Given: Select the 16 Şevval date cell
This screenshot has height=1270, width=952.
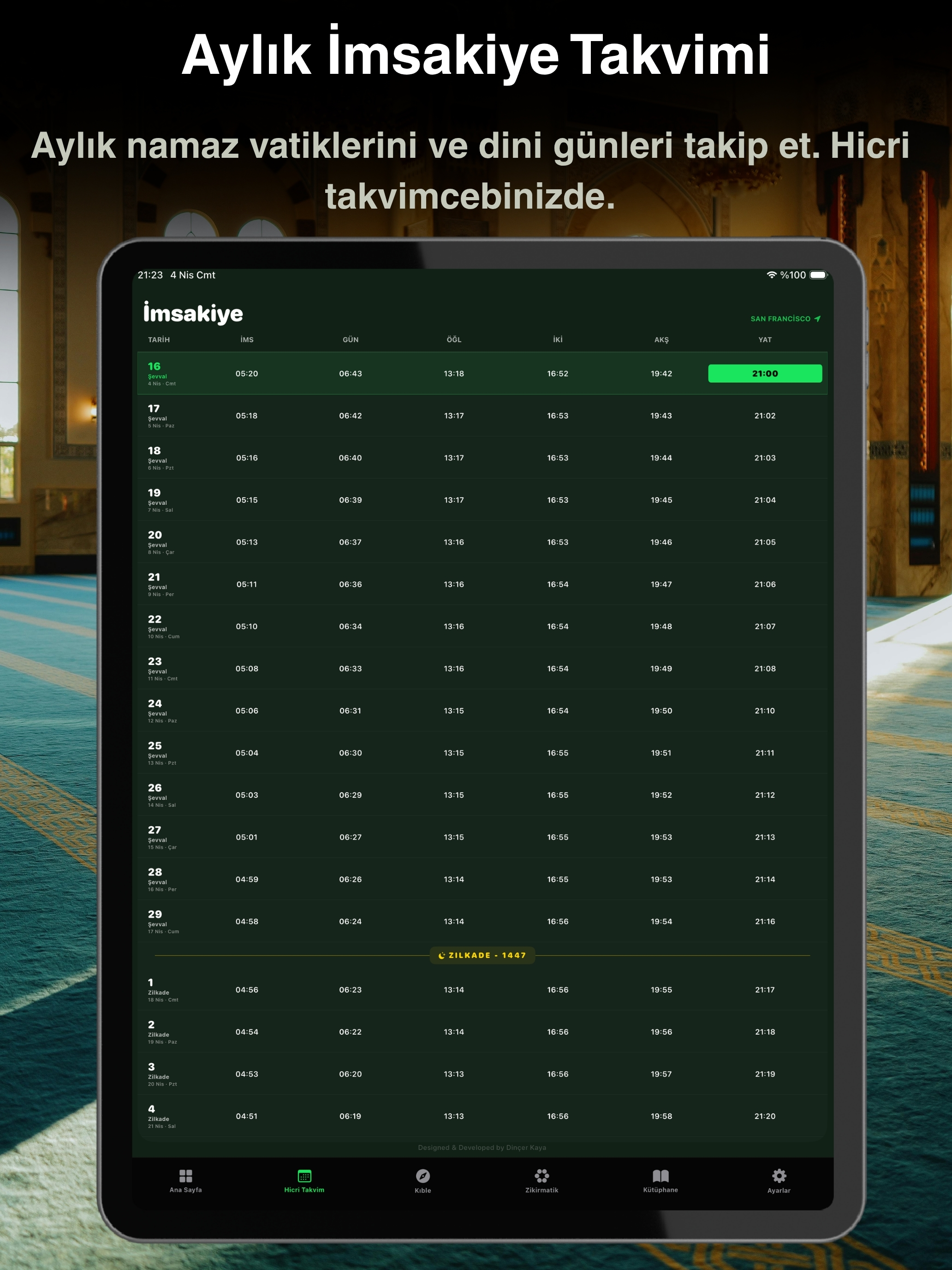Looking at the screenshot, I should click(x=162, y=373).
